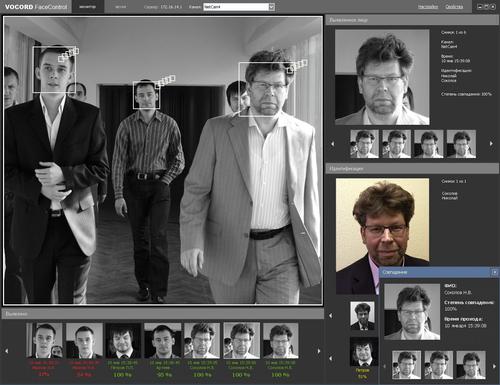
Task: Show next detected faces in bottom strip
Action: coord(319,351)
